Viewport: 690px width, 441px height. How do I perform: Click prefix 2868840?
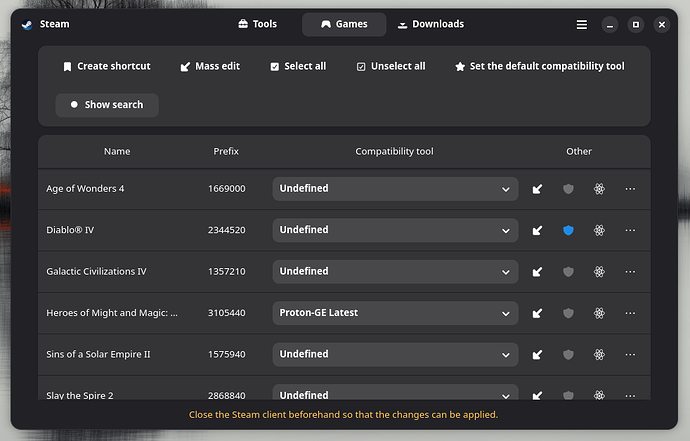[x=227, y=395]
